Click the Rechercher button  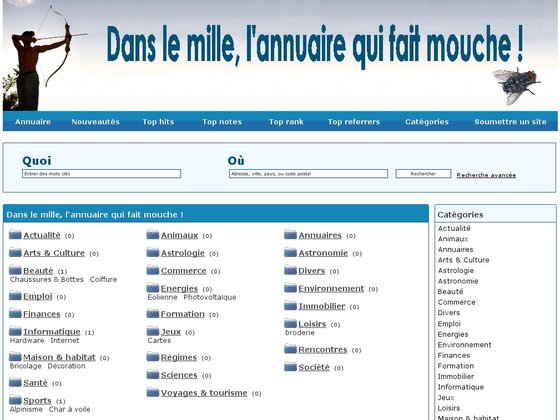423,174
